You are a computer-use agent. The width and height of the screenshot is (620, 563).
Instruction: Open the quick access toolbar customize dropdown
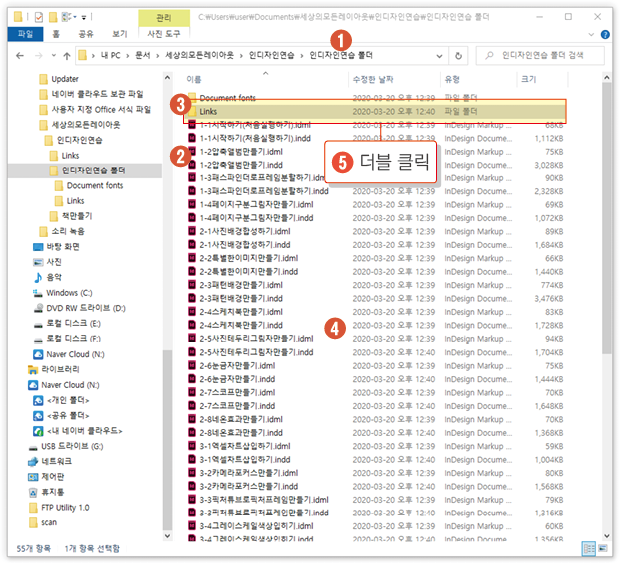83,17
